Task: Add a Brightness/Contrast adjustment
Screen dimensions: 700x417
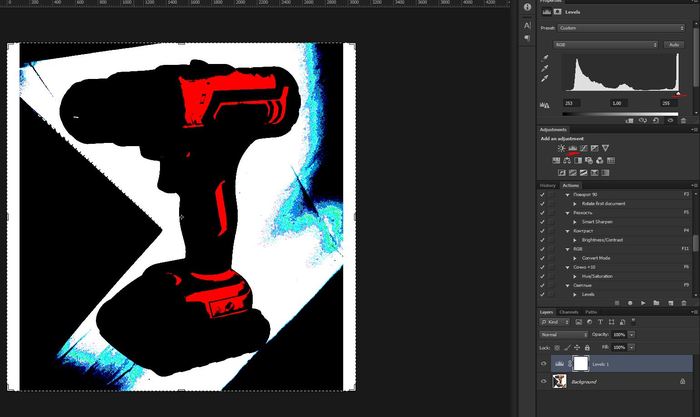Action: click(561, 148)
